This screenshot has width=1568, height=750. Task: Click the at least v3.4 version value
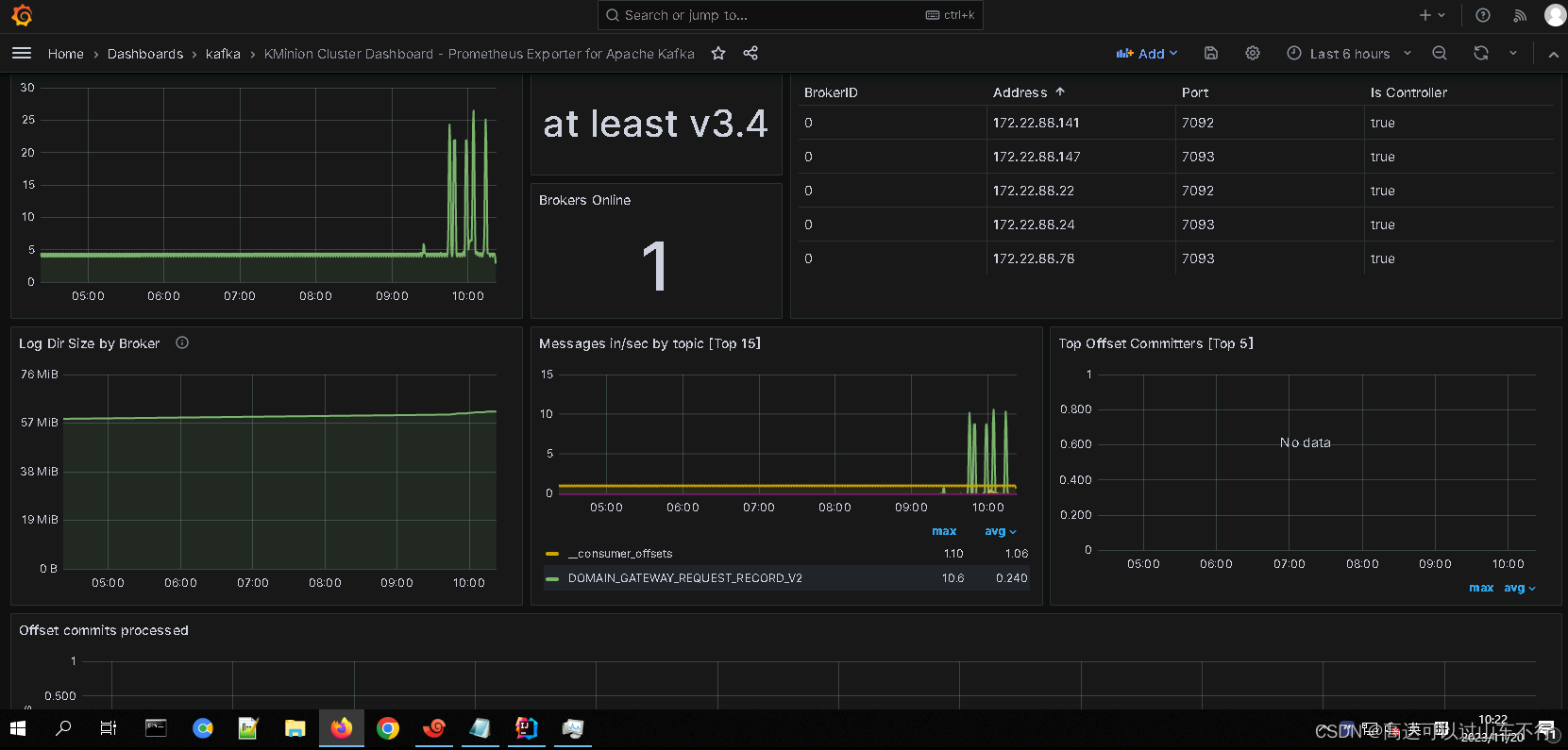pyautogui.click(x=655, y=124)
